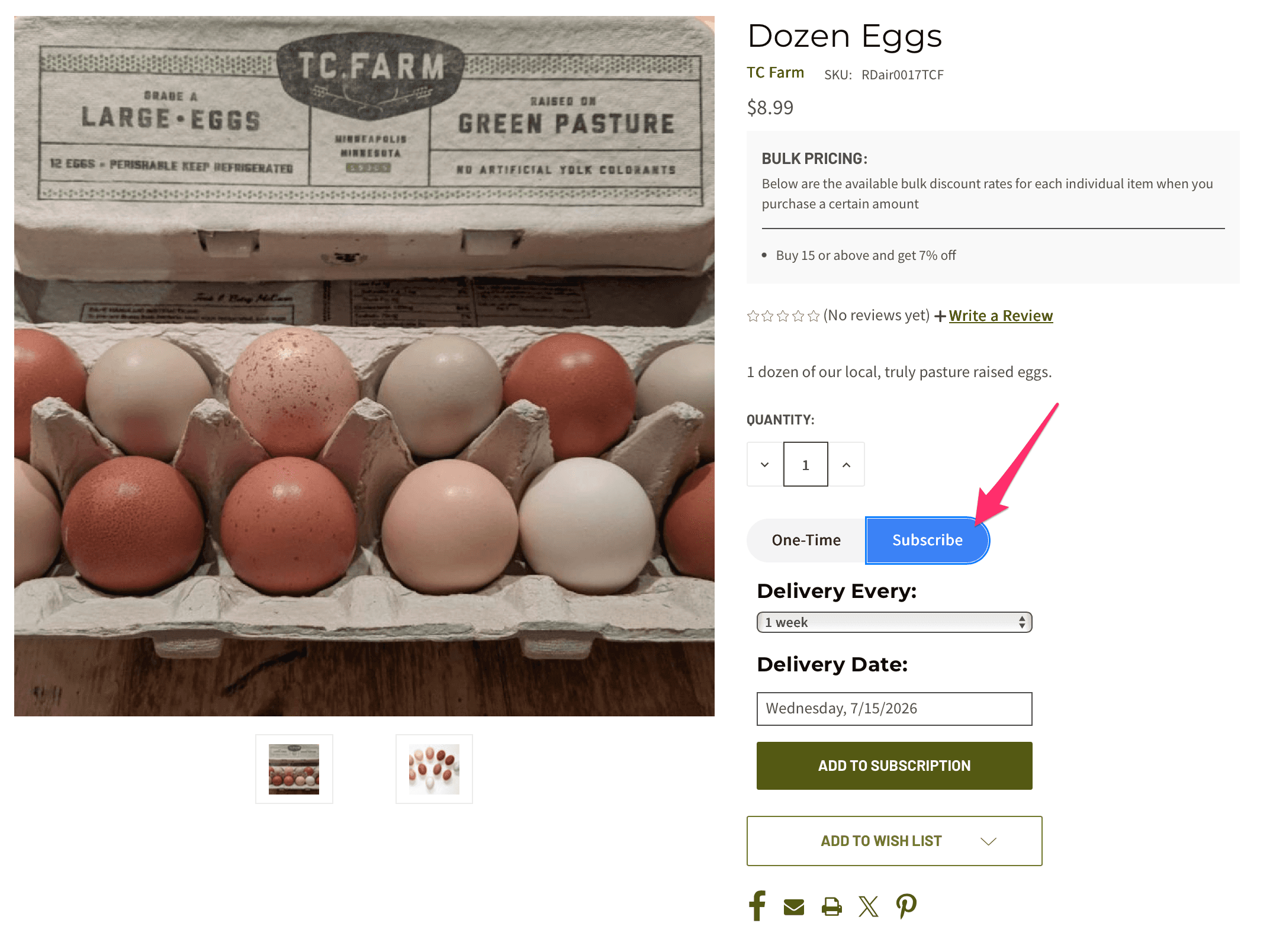Image resolution: width=1286 pixels, height=952 pixels.
Task: Select the egg carton thumbnail image
Action: point(294,769)
